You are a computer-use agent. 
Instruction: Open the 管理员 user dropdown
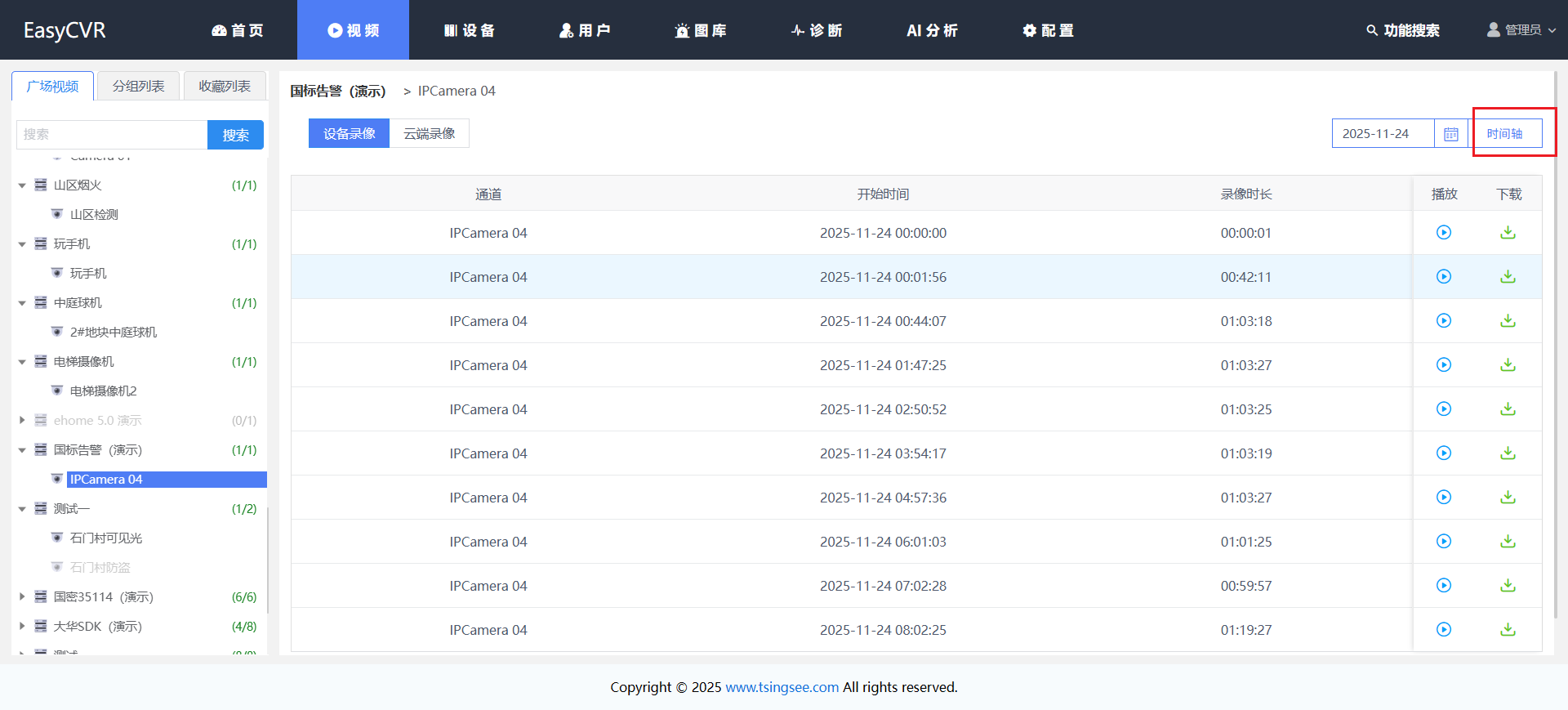pos(1521,30)
